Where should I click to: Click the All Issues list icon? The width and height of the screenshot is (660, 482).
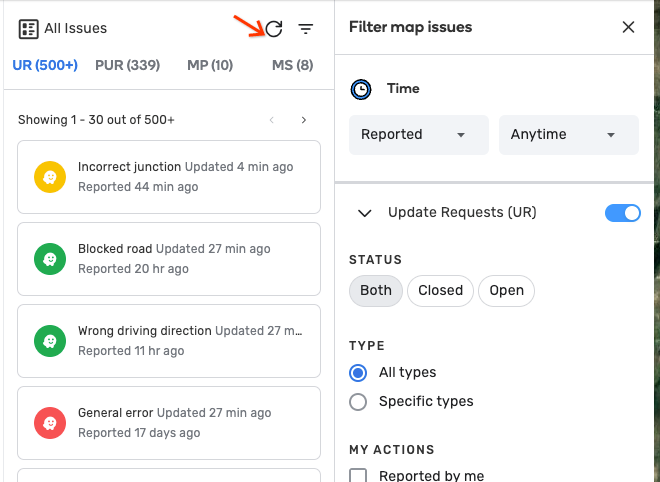pyautogui.click(x=29, y=29)
